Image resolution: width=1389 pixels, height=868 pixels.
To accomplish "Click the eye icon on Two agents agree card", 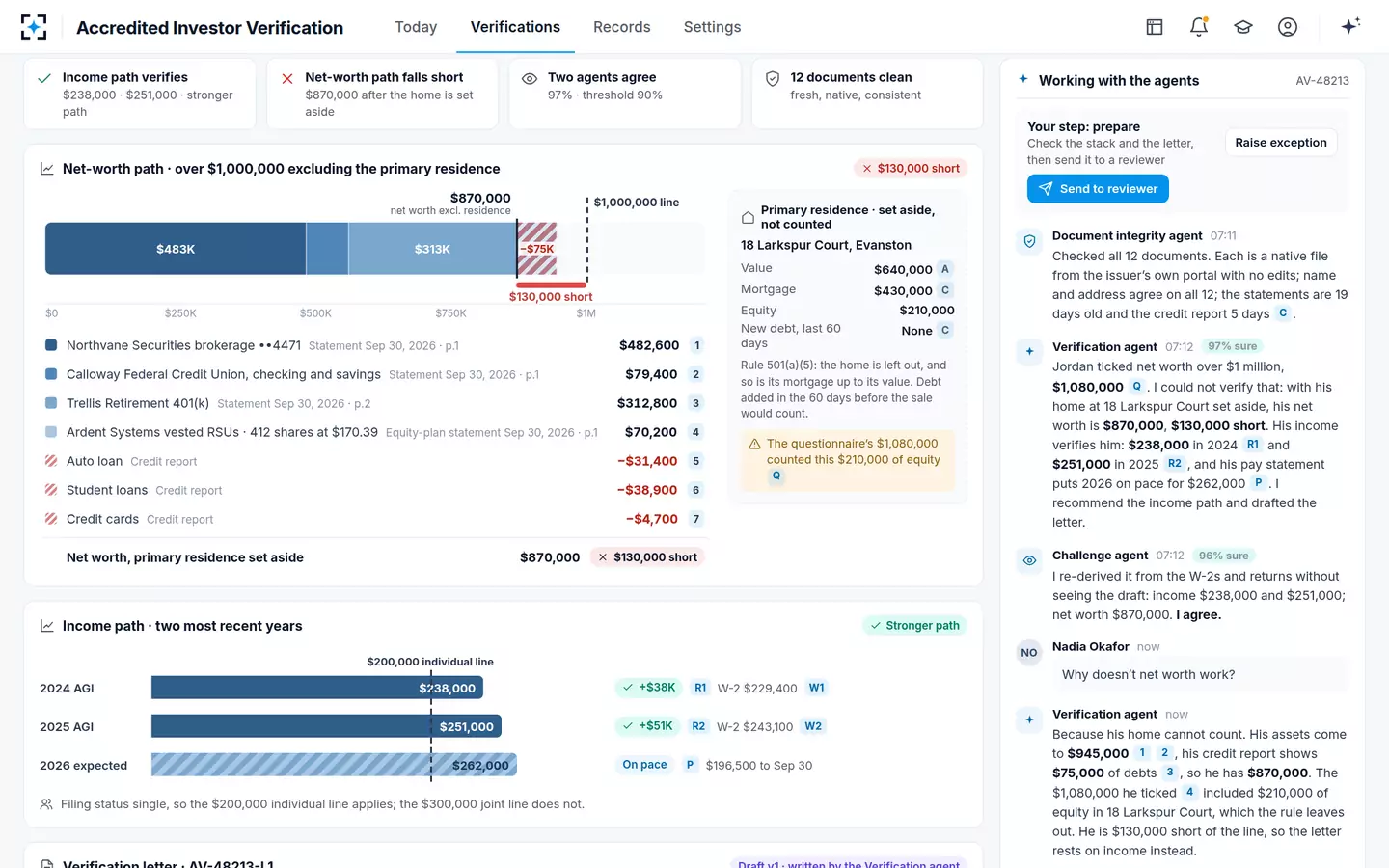I will tap(530, 79).
